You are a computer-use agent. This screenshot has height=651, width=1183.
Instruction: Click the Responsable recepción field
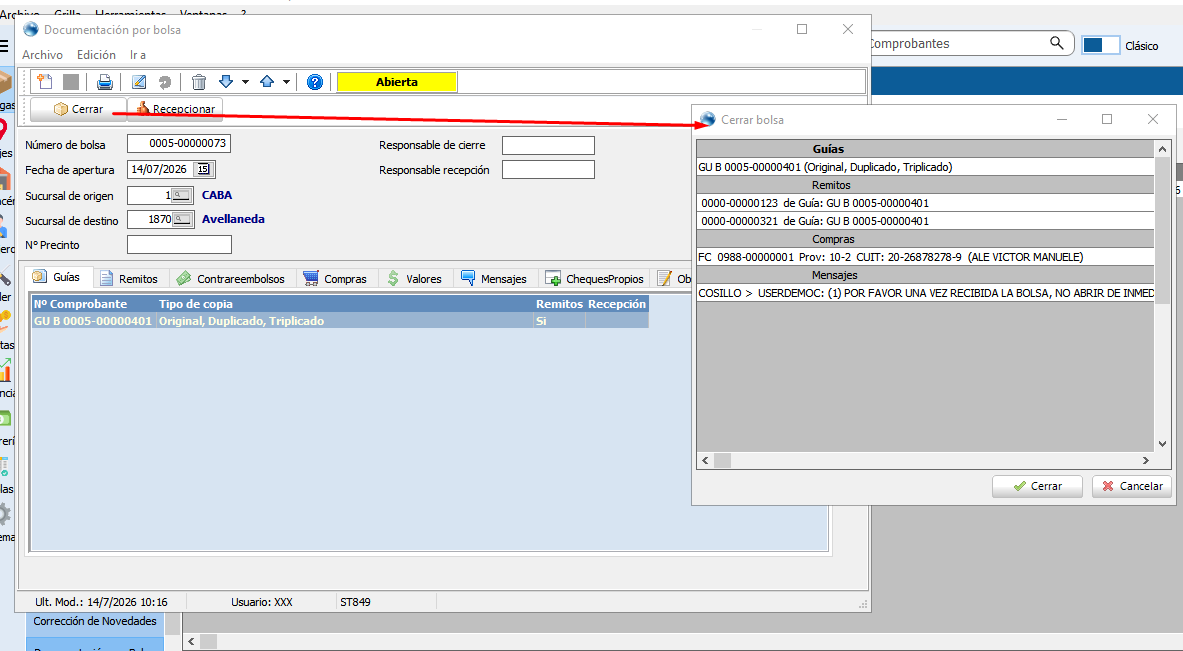click(x=548, y=170)
